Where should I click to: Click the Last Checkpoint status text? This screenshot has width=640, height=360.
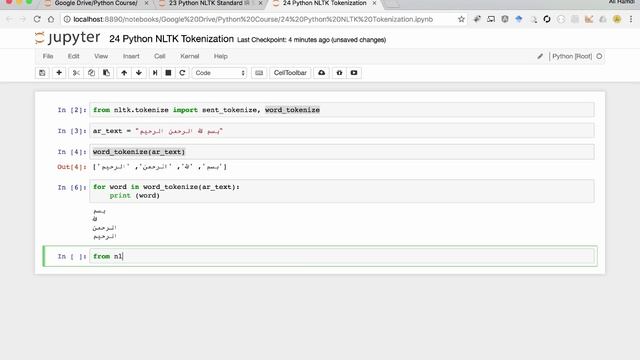coord(311,40)
